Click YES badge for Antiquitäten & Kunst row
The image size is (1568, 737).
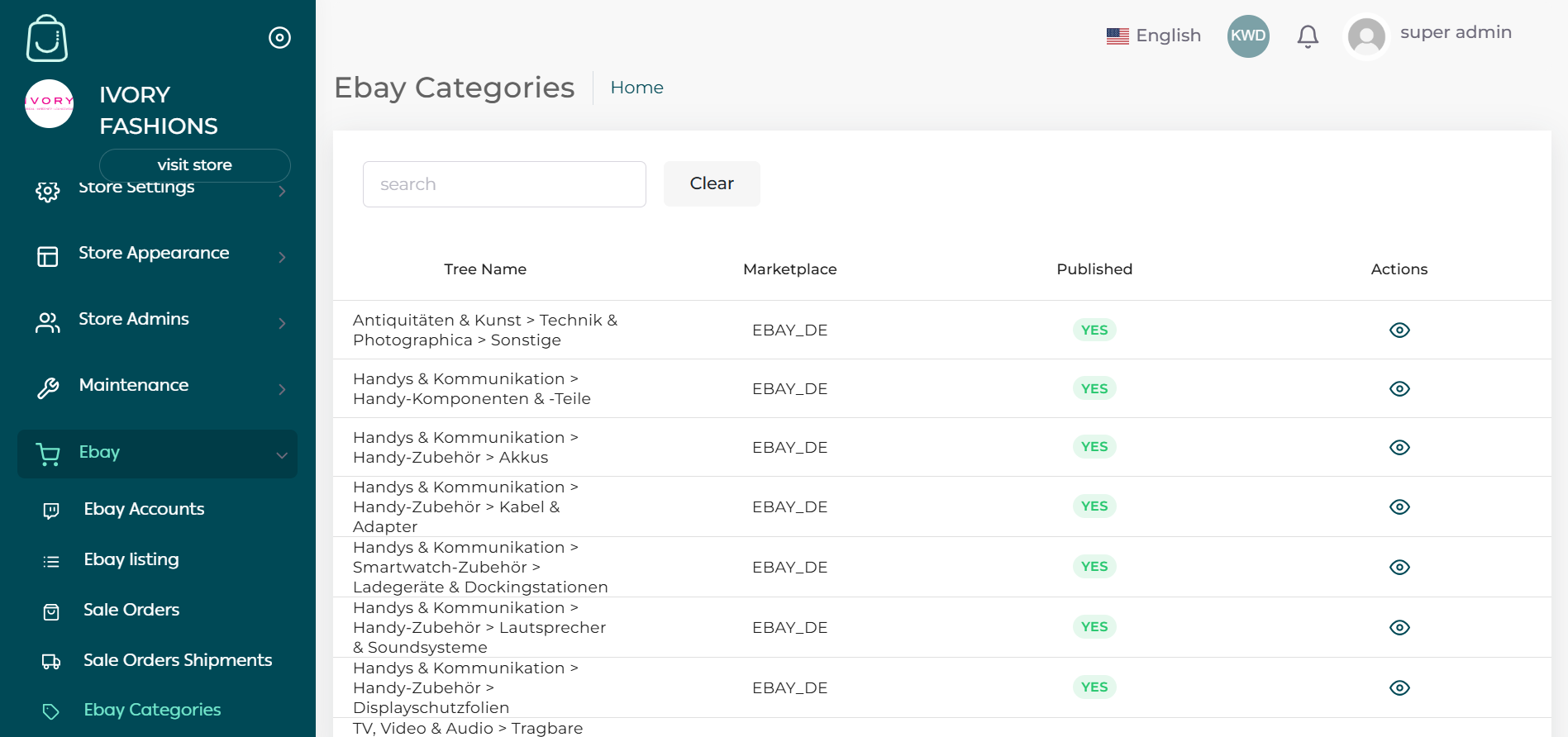pyautogui.click(x=1094, y=330)
